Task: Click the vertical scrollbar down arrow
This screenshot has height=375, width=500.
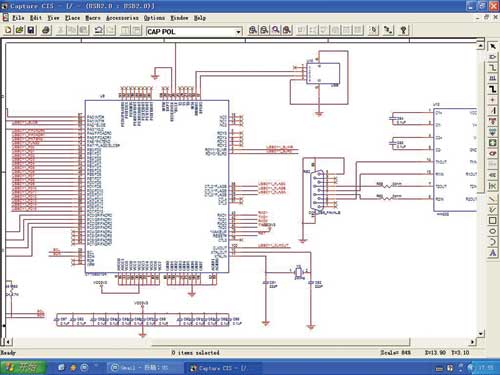Action: pos(480,333)
